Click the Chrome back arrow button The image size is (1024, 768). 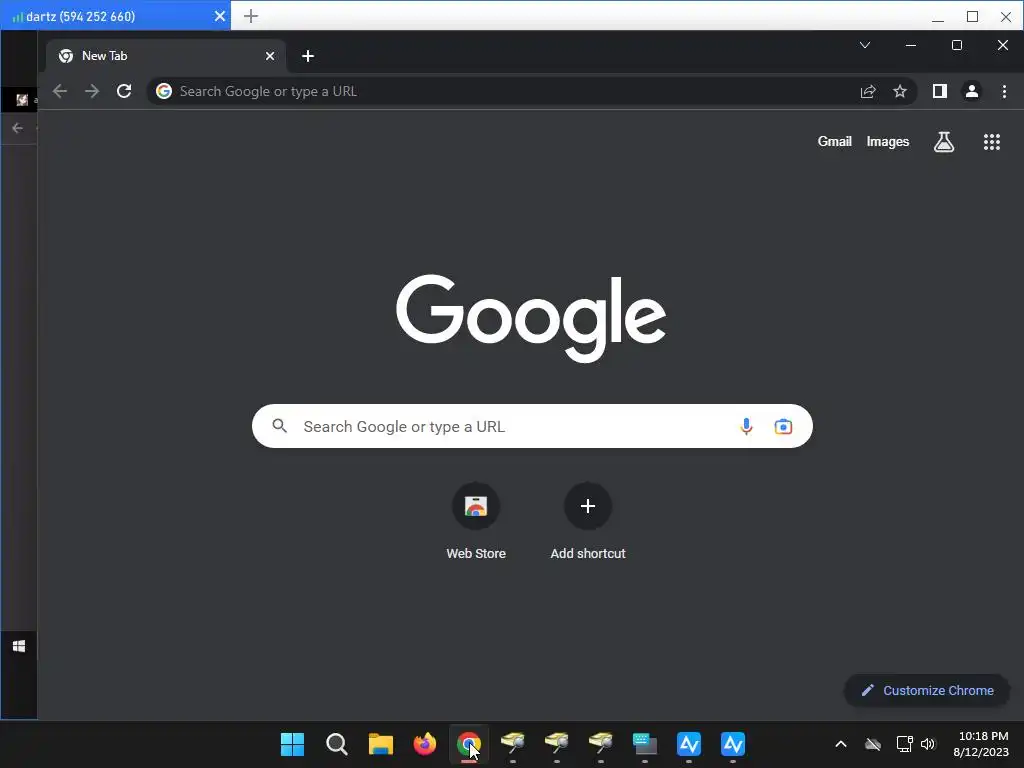(x=59, y=91)
